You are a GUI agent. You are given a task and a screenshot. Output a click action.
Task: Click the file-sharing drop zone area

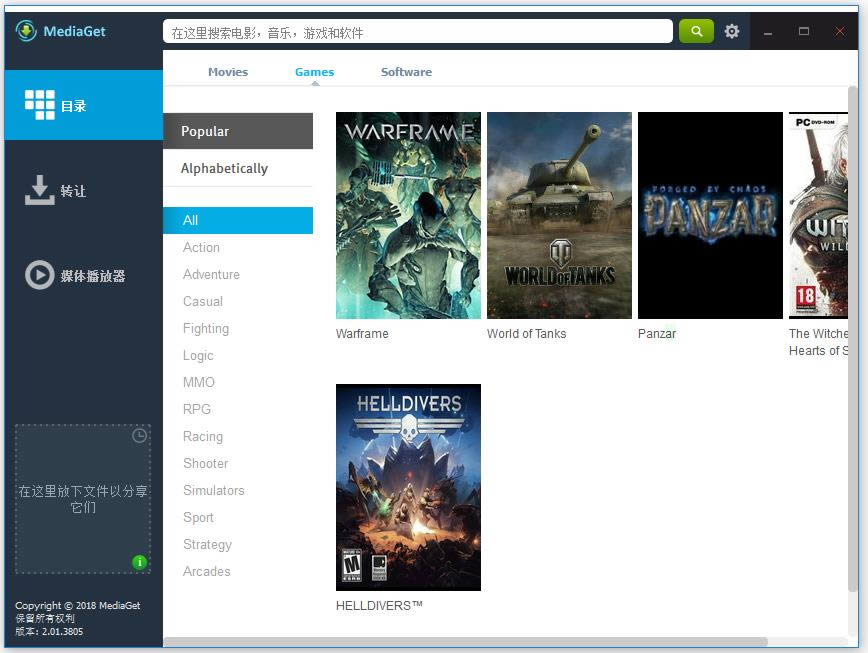[x=83, y=499]
